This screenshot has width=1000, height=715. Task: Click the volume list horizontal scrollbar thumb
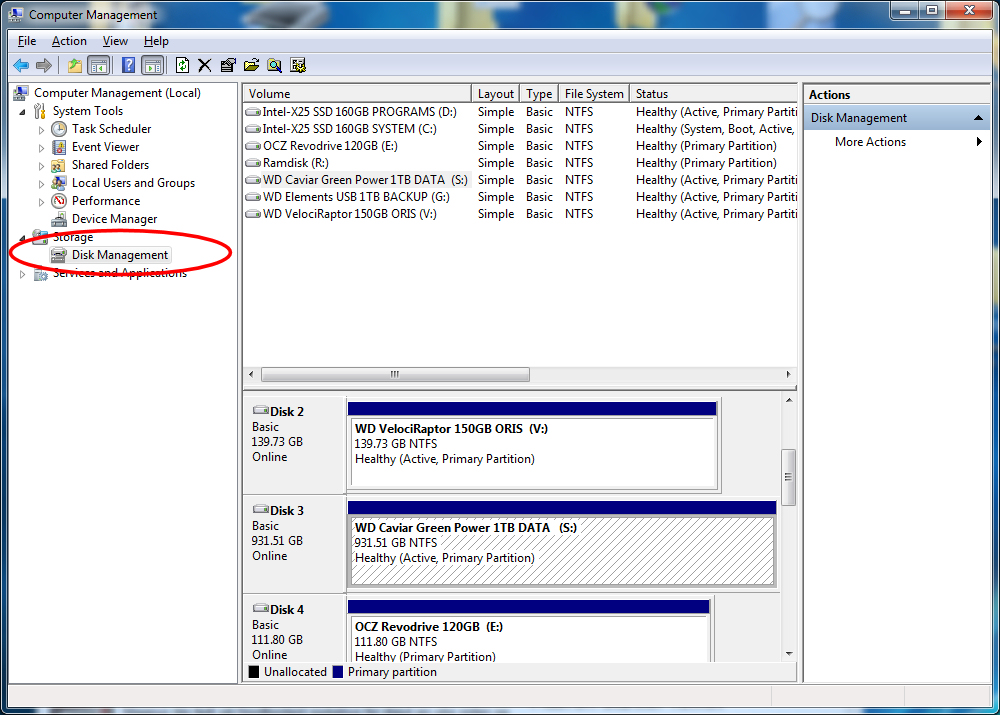click(395, 374)
